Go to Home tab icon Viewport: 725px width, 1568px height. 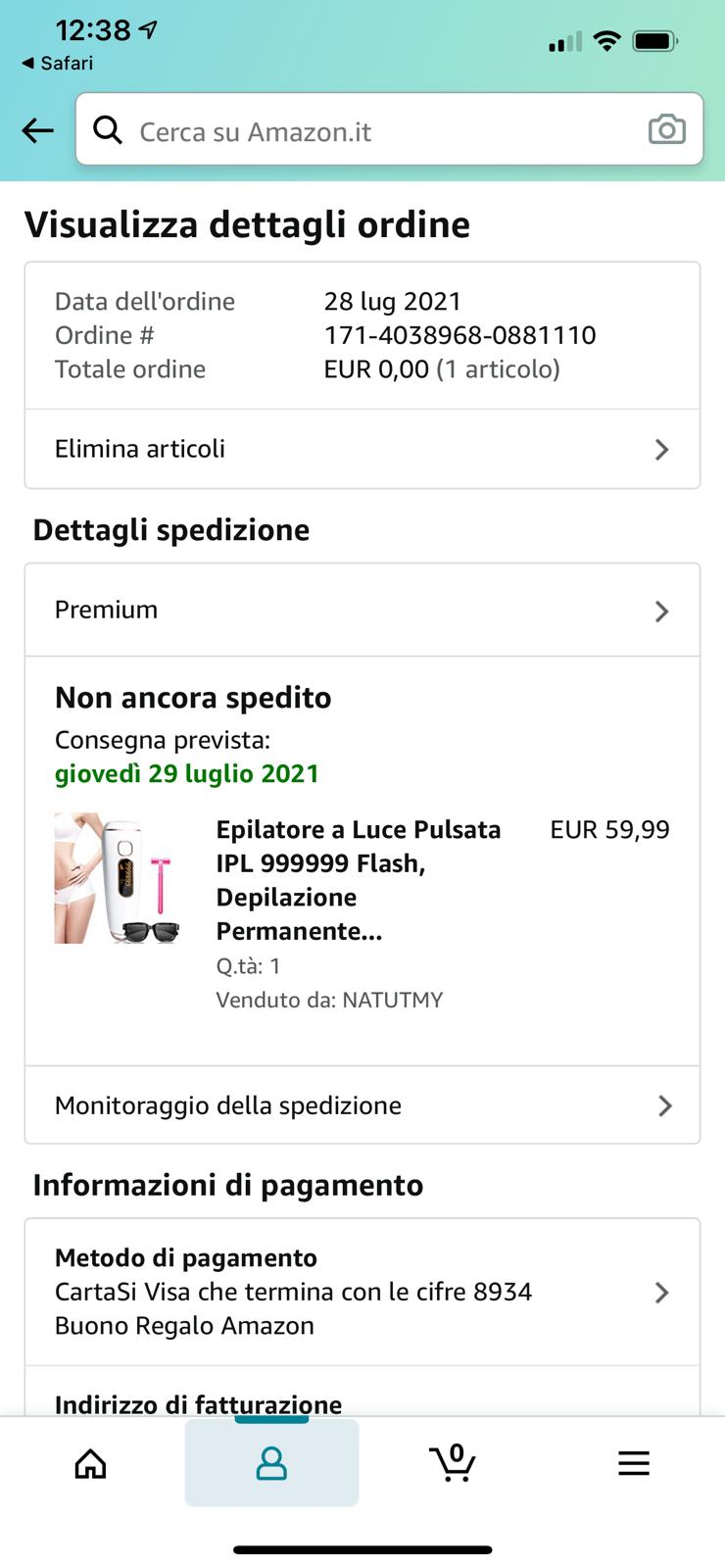[90, 1463]
